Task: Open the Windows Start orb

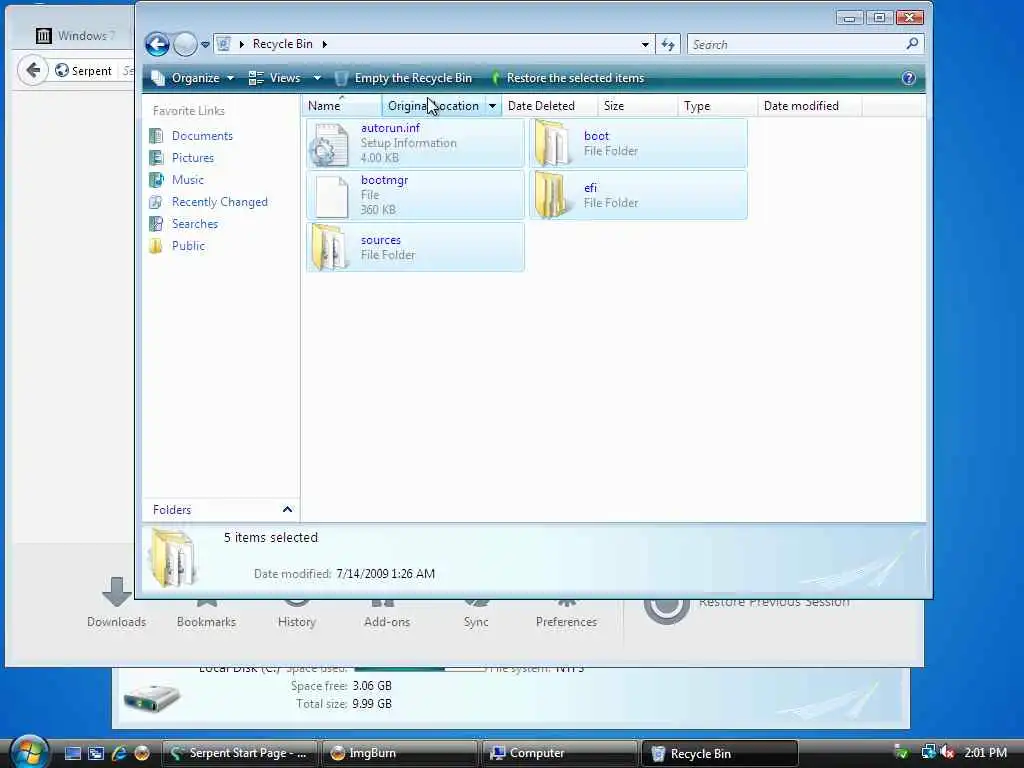Action: 30,751
